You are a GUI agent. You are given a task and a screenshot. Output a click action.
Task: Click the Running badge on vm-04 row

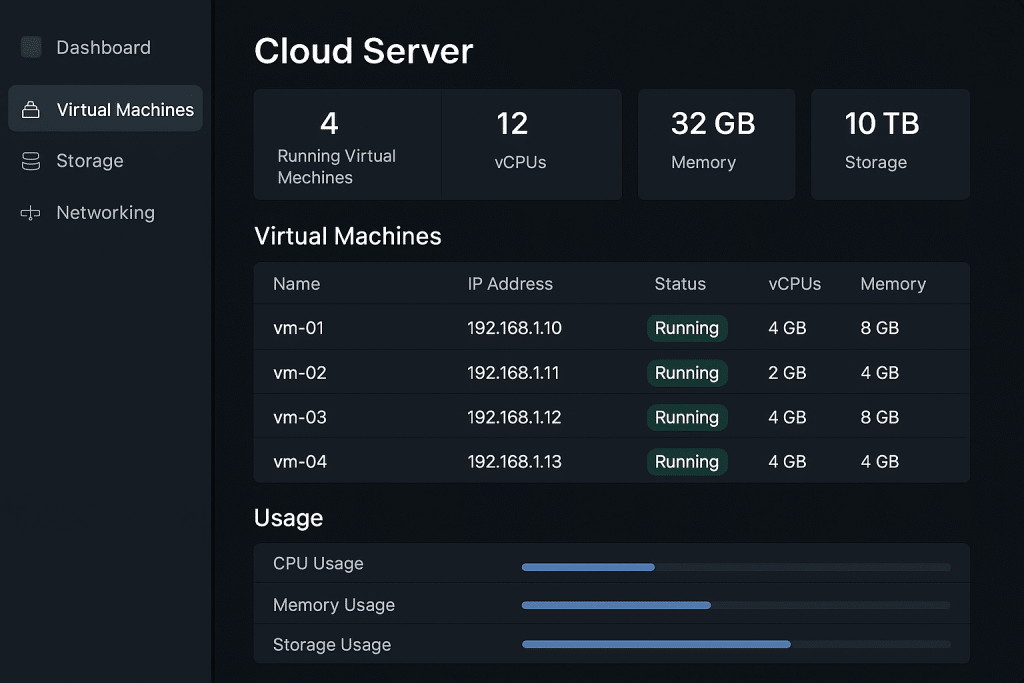coord(686,462)
